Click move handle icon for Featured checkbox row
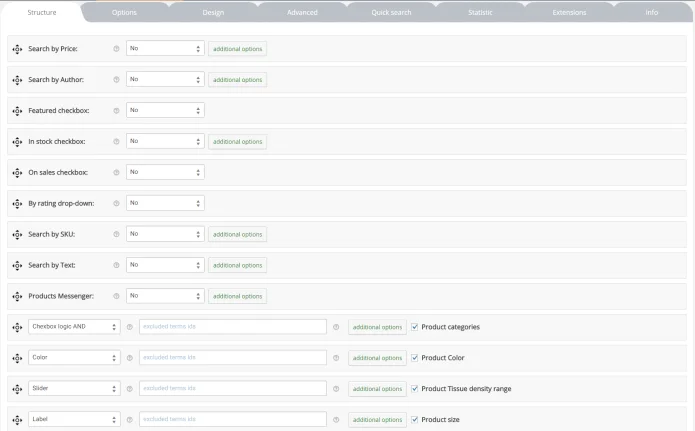The image size is (695, 431). (17, 111)
